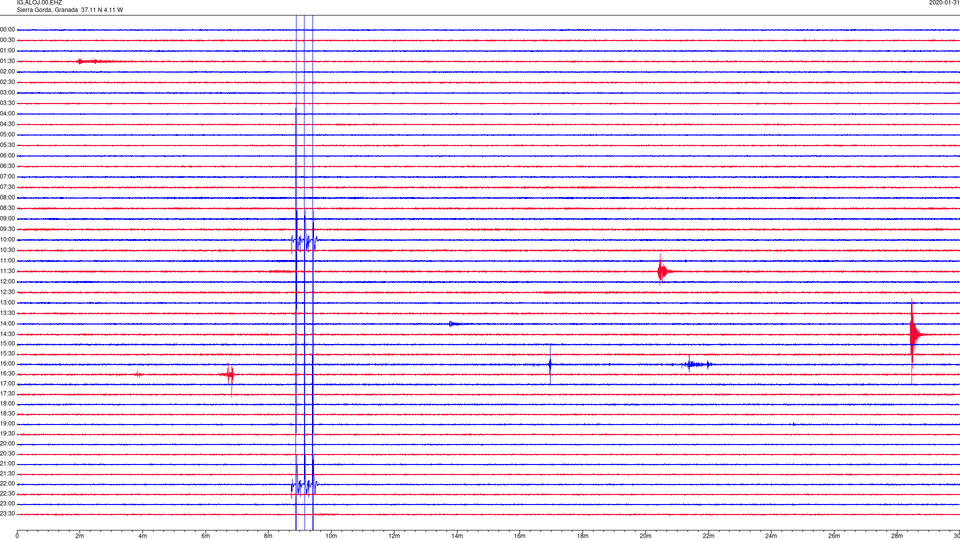960x540 pixels.
Task: Click the 20m tick label on the time axis
Action: click(x=645, y=536)
